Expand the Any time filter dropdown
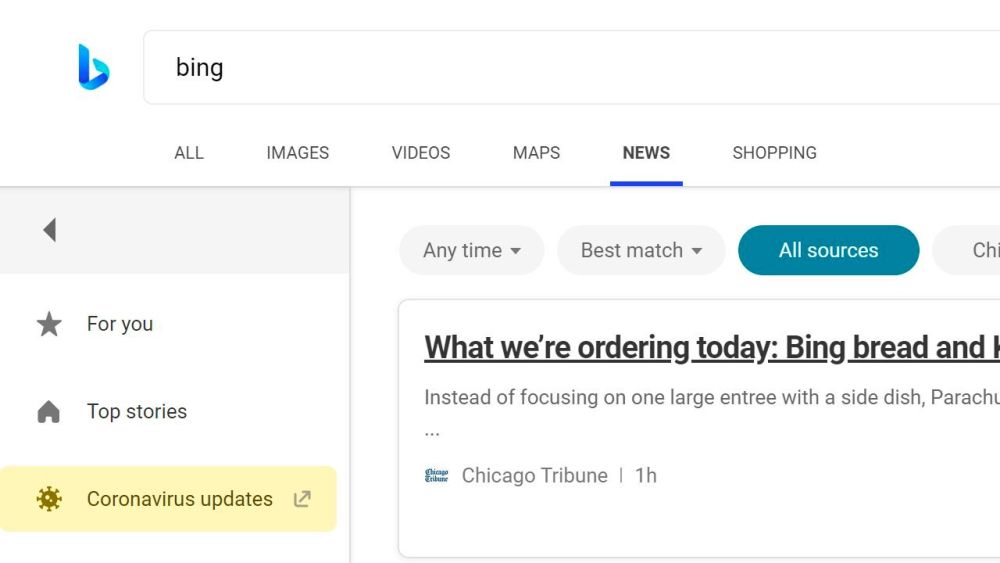This screenshot has height=563, width=1000. [471, 250]
